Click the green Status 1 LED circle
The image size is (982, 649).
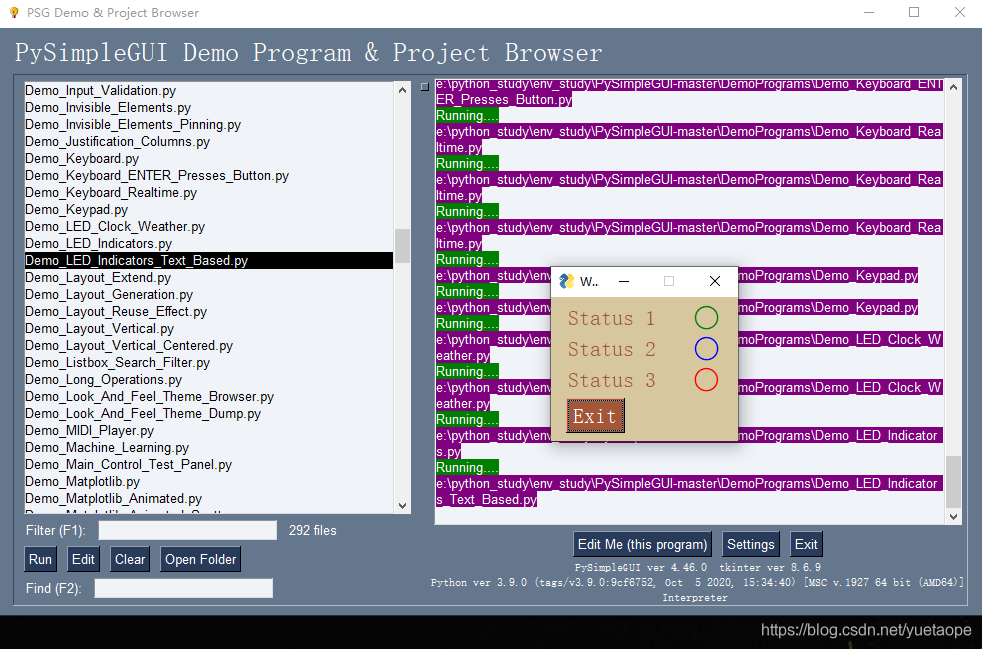pos(706,318)
